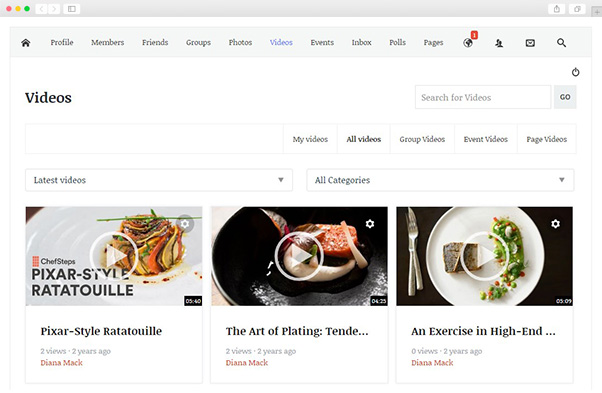602x393 pixels.
Task: Go to the home icon in navigation
Action: pyautogui.click(x=26, y=43)
